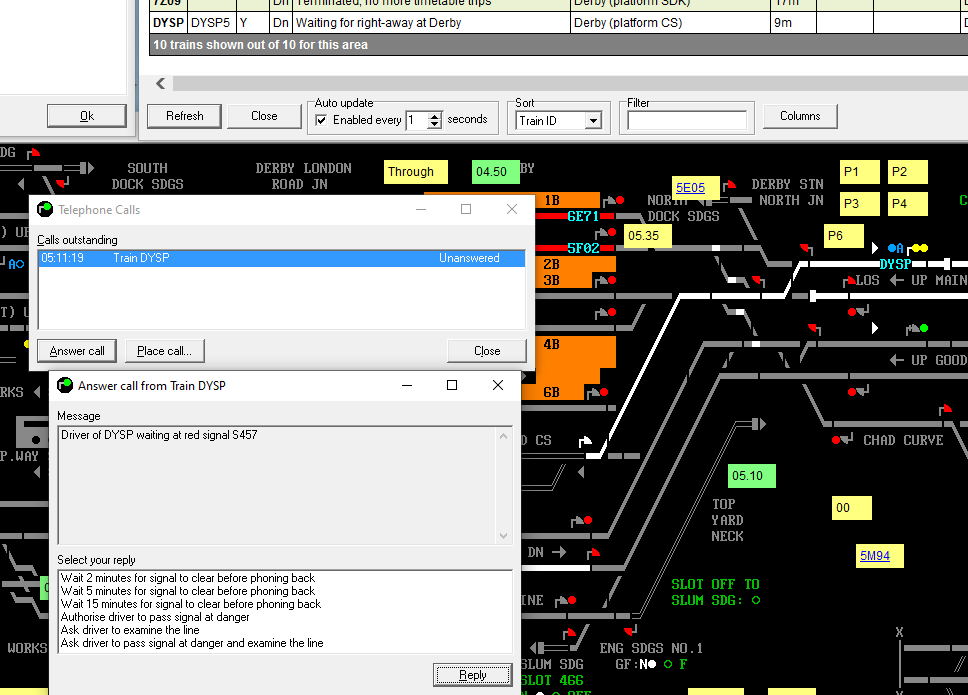Select 'Wait 15 minutes for signal to clear' reply
This screenshot has width=968, height=695.
point(191,604)
